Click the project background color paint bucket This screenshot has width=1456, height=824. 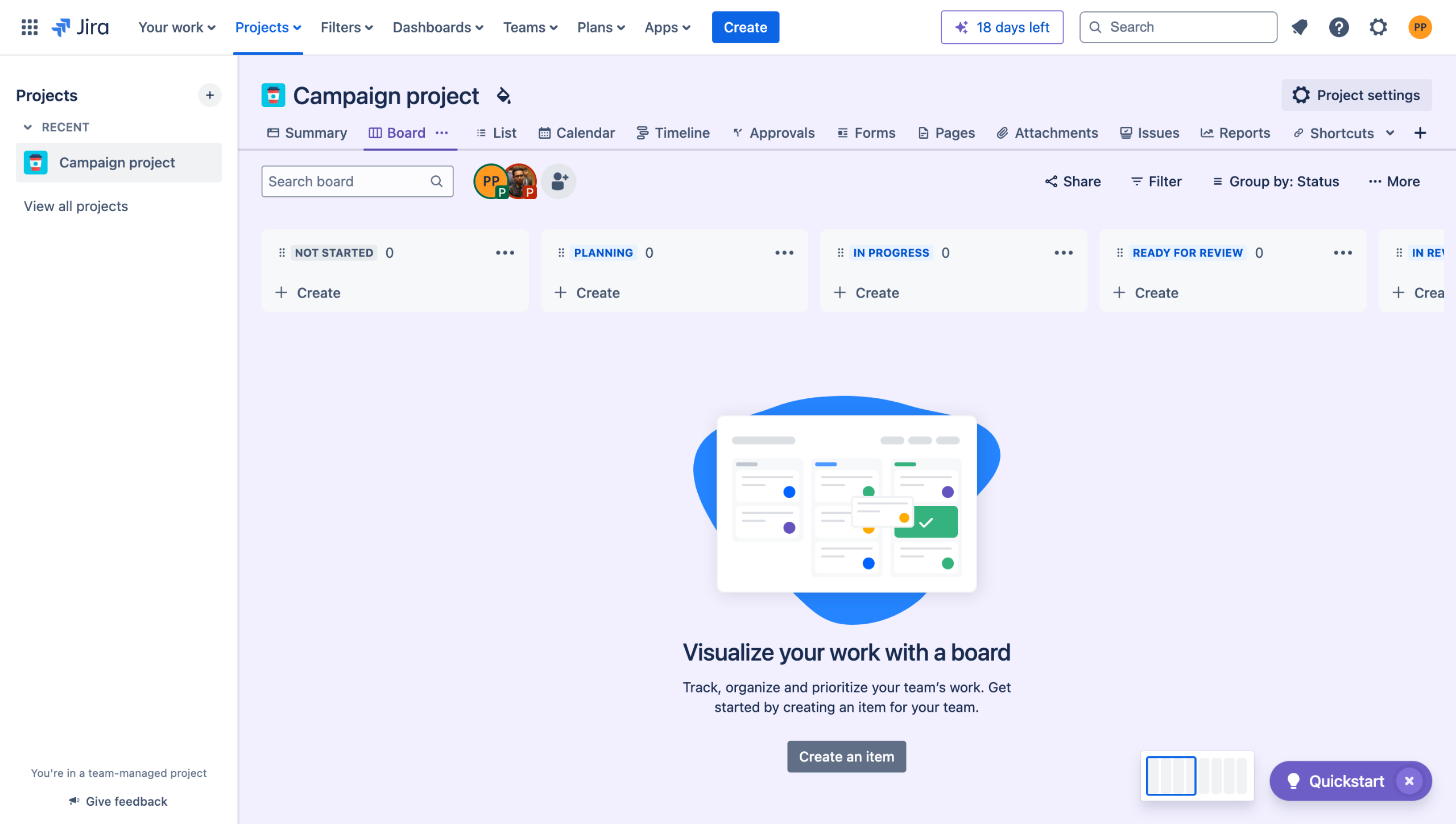[503, 96]
